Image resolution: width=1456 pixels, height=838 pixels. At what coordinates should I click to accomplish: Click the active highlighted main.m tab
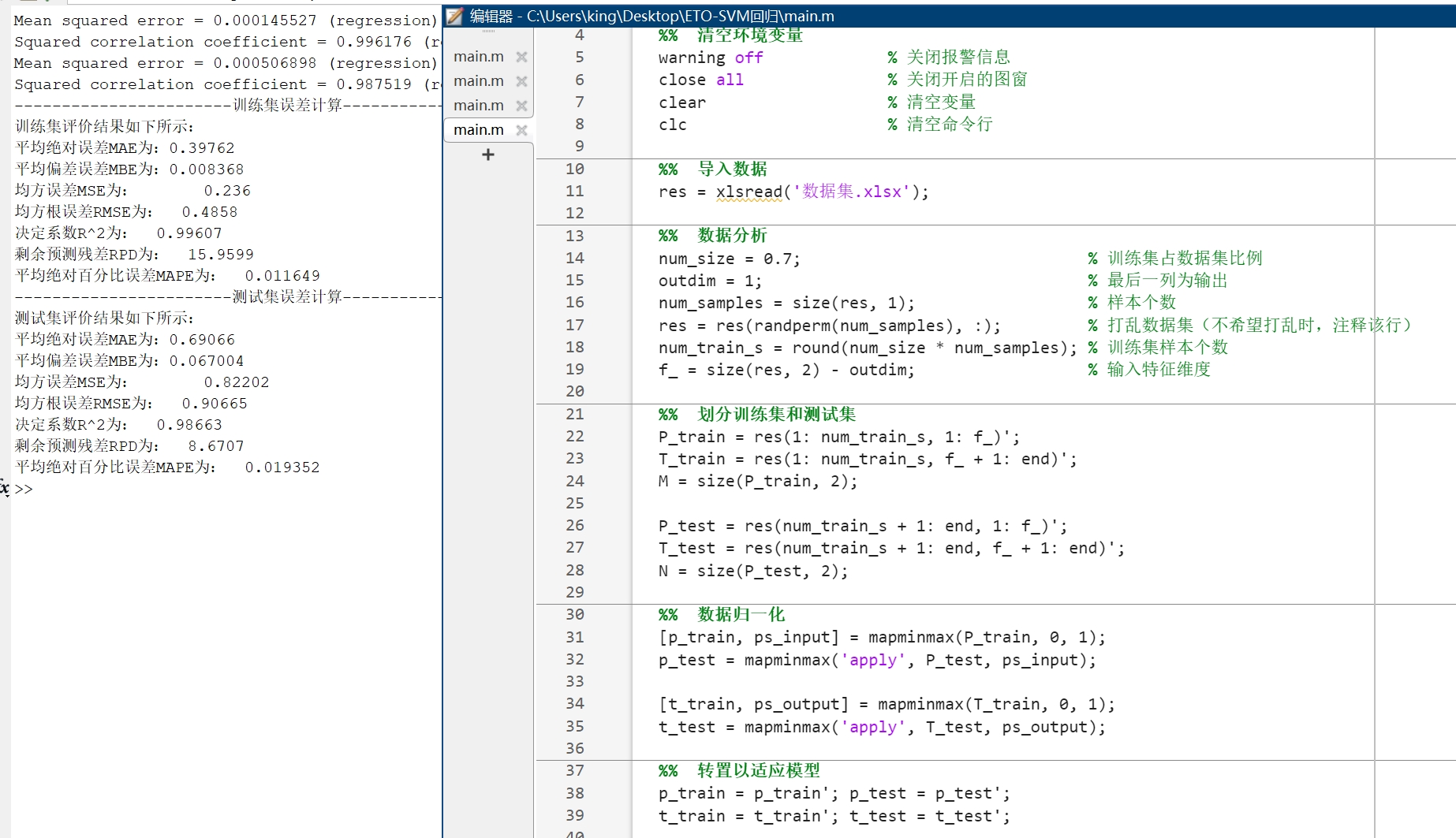point(478,129)
